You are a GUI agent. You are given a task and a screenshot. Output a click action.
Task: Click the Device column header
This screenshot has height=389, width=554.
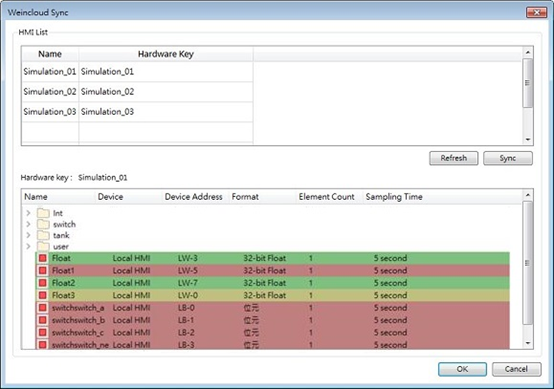[x=129, y=197]
